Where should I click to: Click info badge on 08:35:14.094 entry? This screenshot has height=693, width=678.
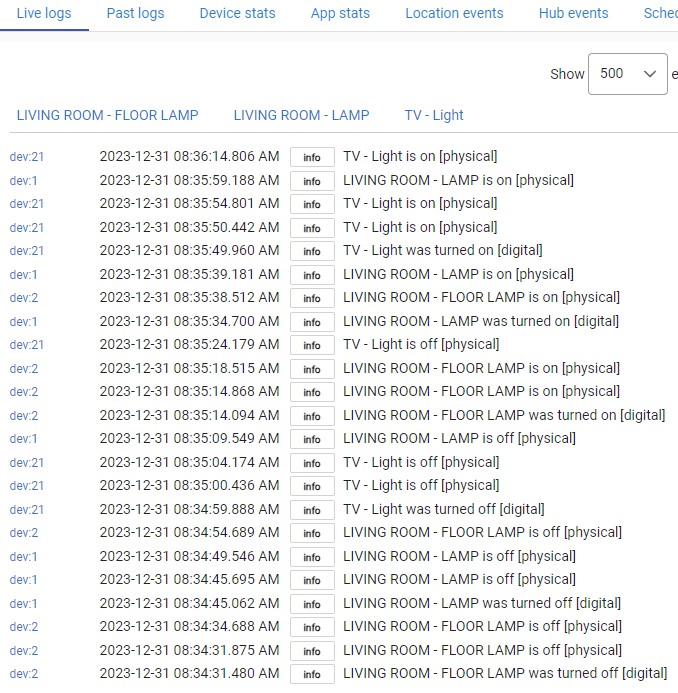pos(312,416)
